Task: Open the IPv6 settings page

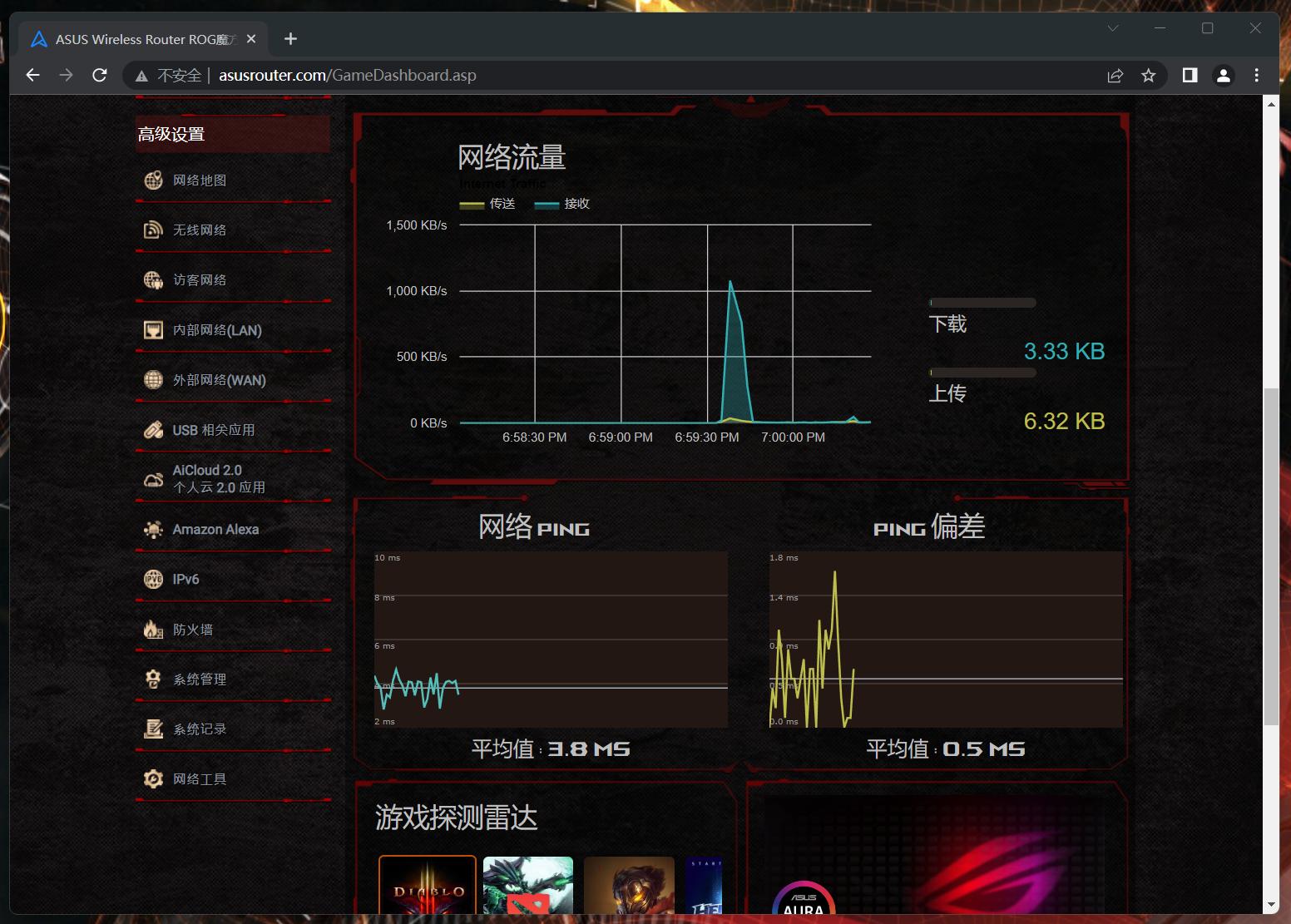Action: pos(185,580)
